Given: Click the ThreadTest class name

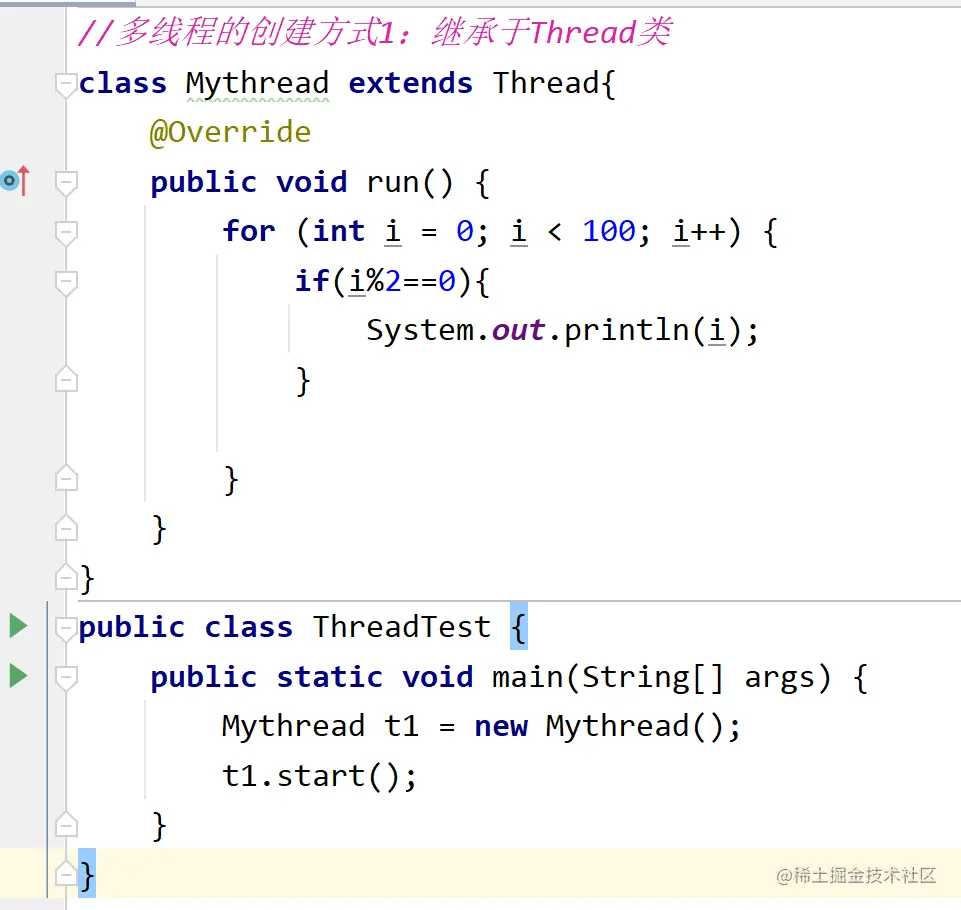Looking at the screenshot, I should coord(401,627).
